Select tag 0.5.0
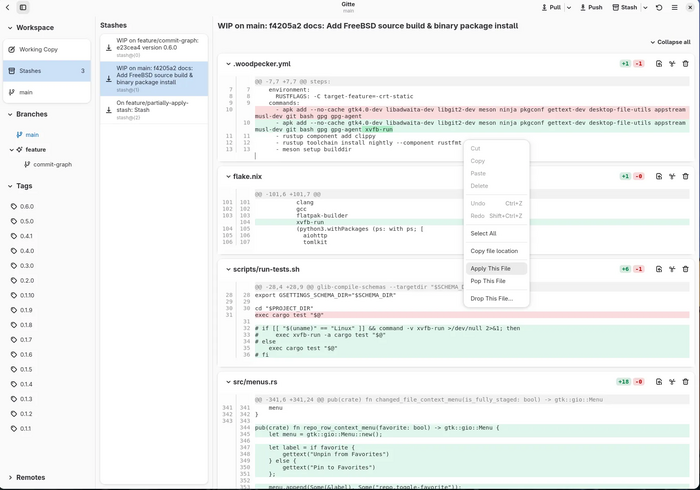Screen dimensions: 700x490 [x=27, y=221]
